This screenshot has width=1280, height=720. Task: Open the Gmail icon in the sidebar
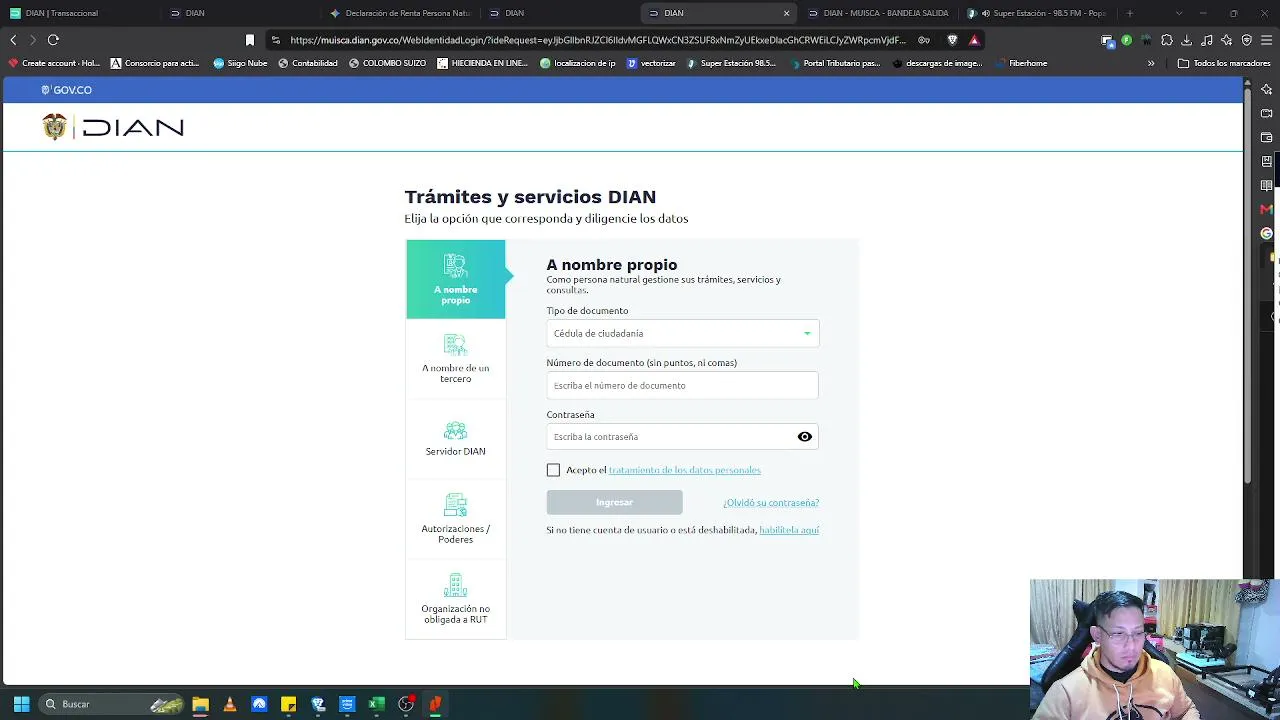point(1267,209)
